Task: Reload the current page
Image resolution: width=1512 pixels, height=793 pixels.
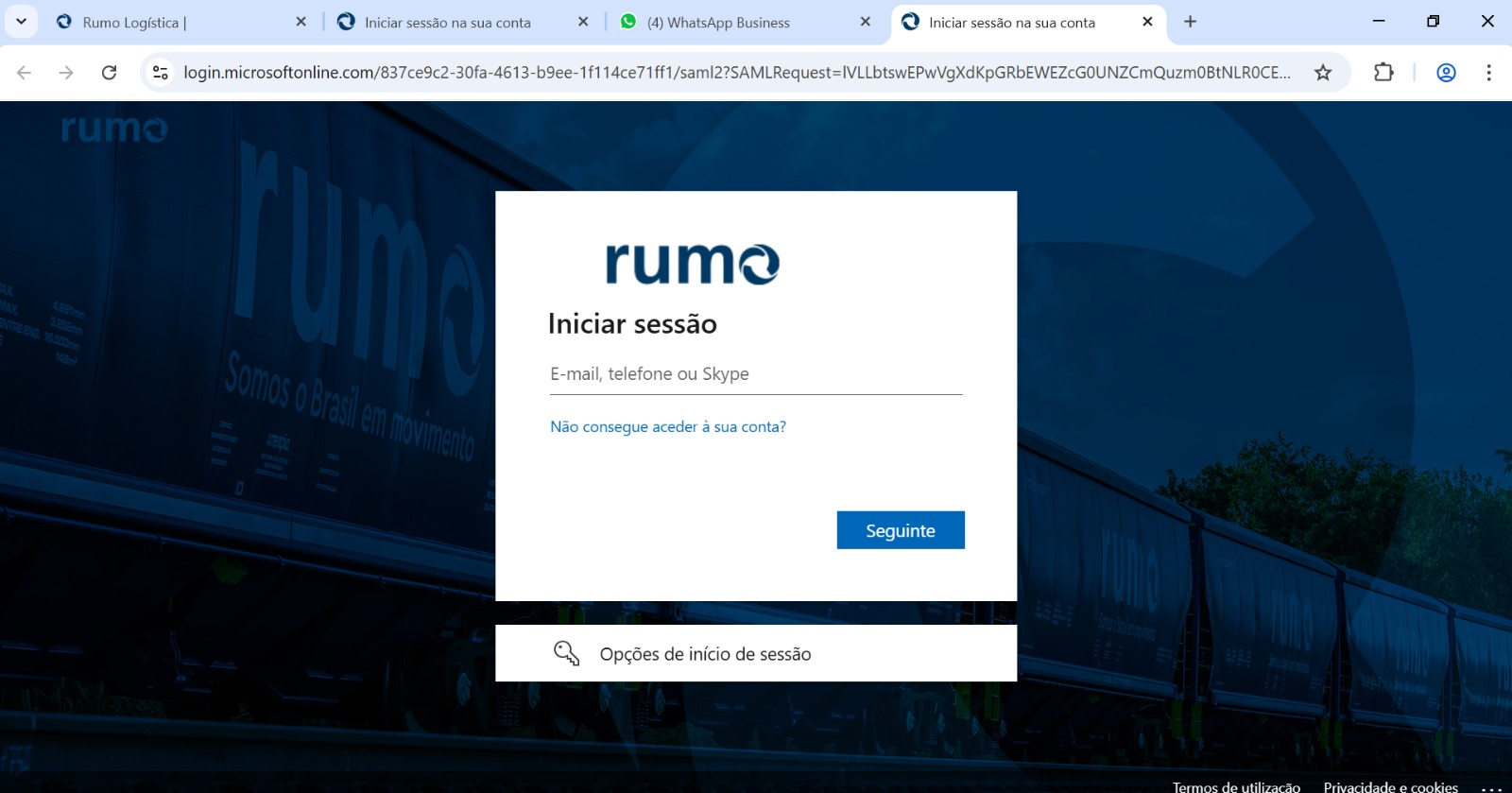Action: (x=110, y=73)
